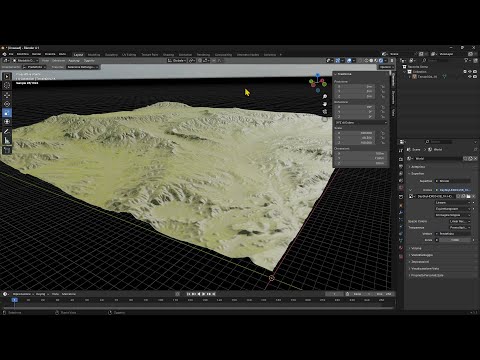Play the animation forward
480x360 pixels.
[204, 294]
